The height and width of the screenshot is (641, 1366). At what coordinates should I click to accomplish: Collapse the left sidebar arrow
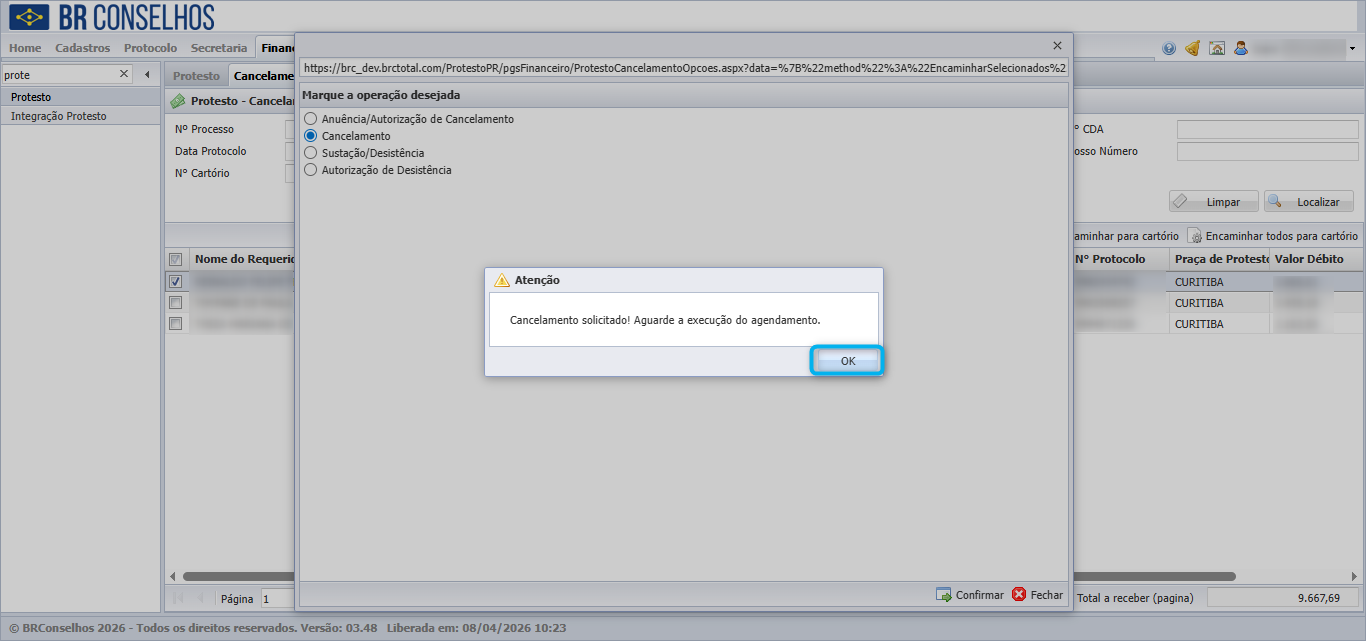click(x=147, y=74)
